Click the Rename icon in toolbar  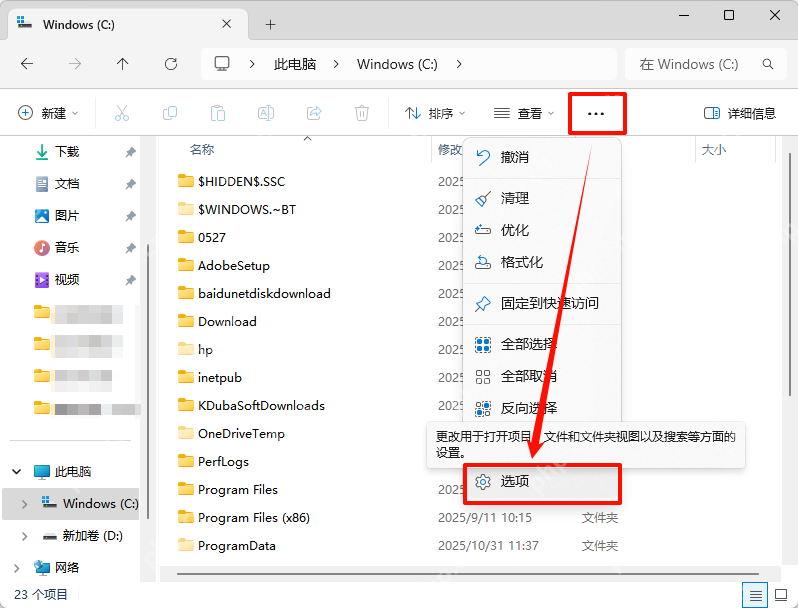tap(266, 113)
